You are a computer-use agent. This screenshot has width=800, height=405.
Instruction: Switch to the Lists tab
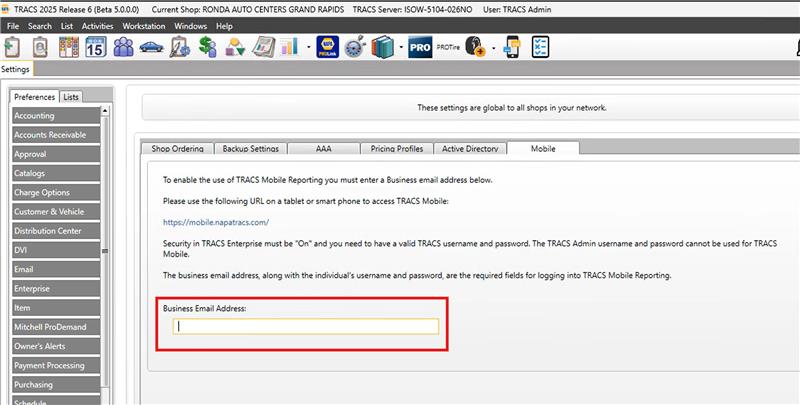pos(71,97)
